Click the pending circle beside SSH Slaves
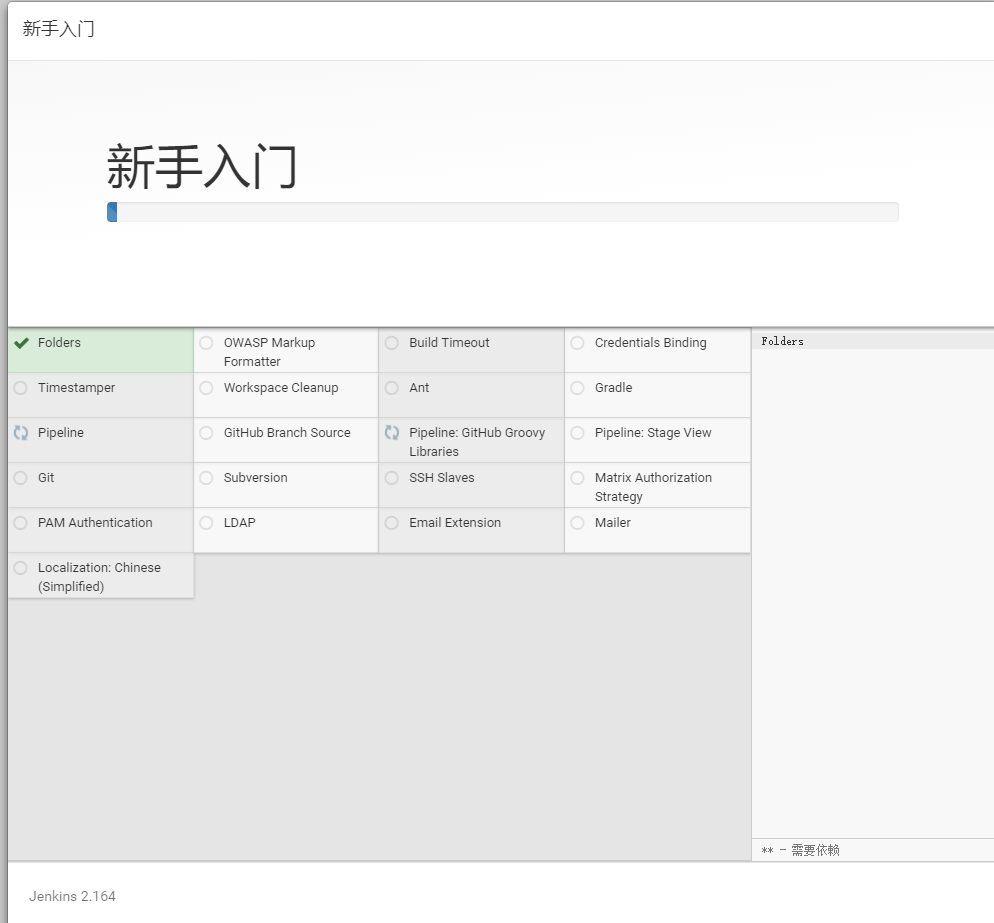 392,478
